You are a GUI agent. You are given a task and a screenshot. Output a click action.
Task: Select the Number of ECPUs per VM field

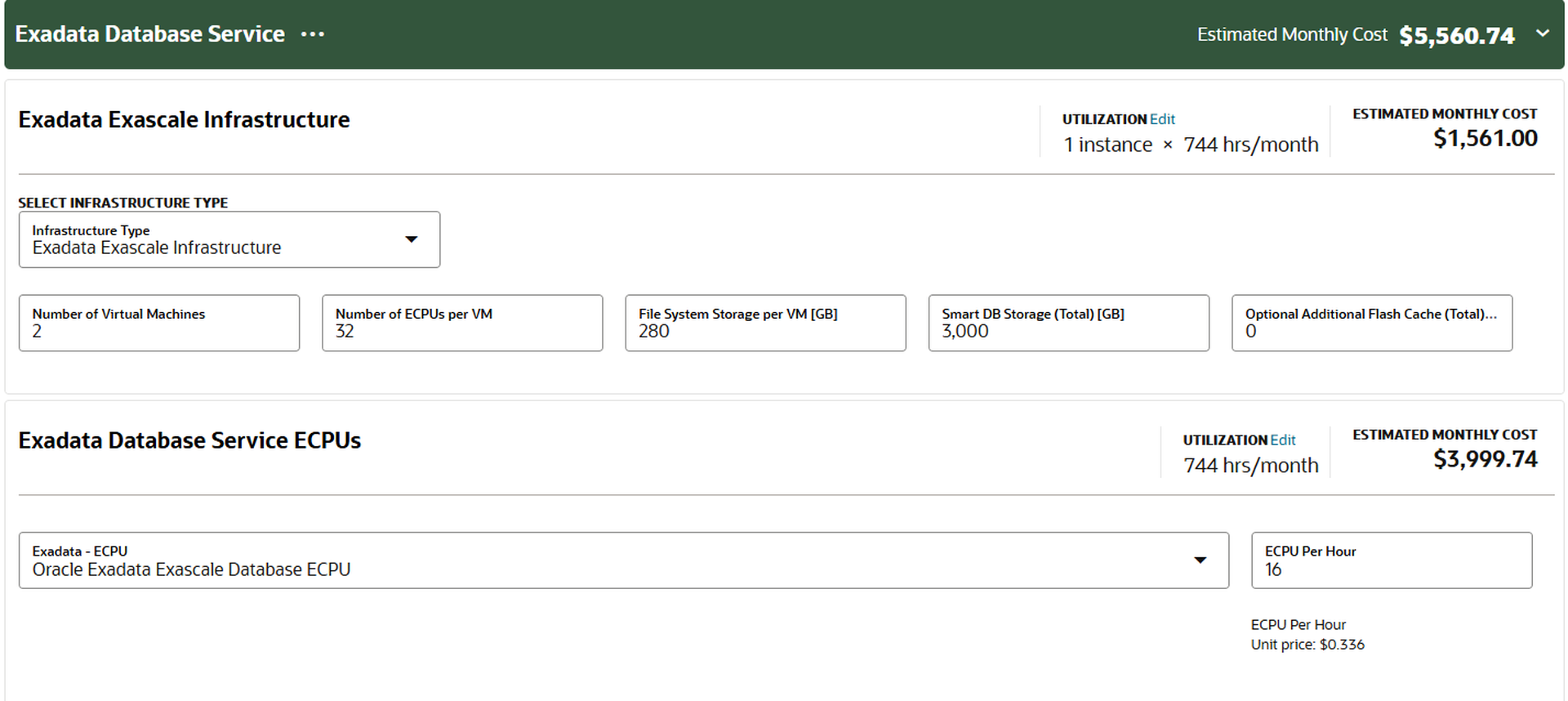pos(462,324)
